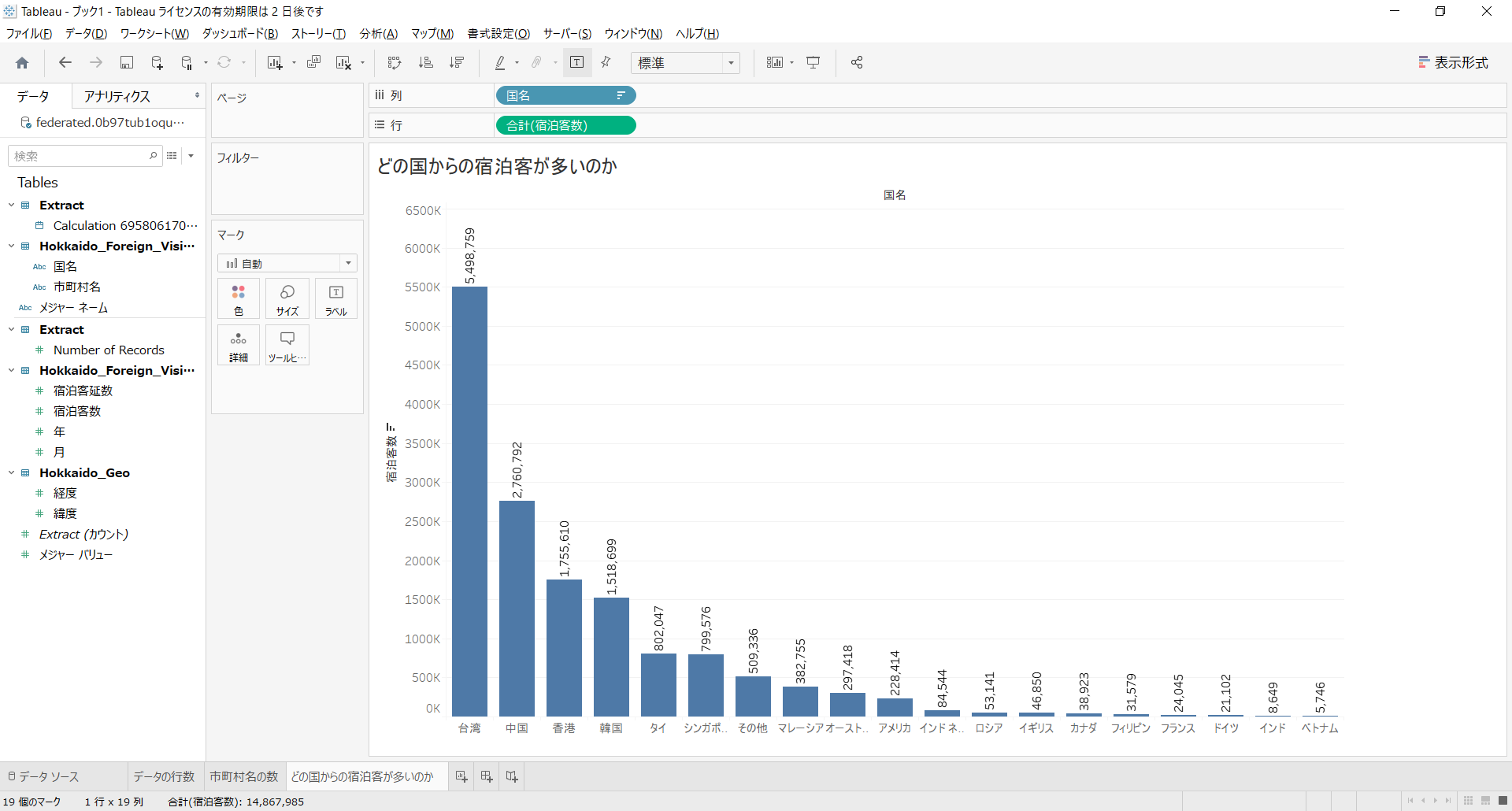Collapse the first Hokkaido_Foreign_Visi table dimensions
Screen dimensions: 1512x811
tap(11, 246)
